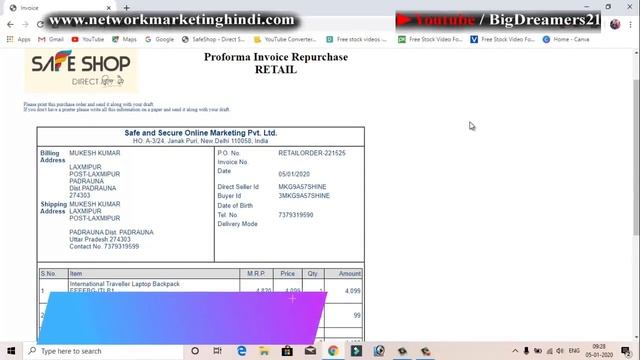640x360 pixels.
Task: Select Direct Seller Id value MKG9A57SHINE
Action: (x=302, y=187)
